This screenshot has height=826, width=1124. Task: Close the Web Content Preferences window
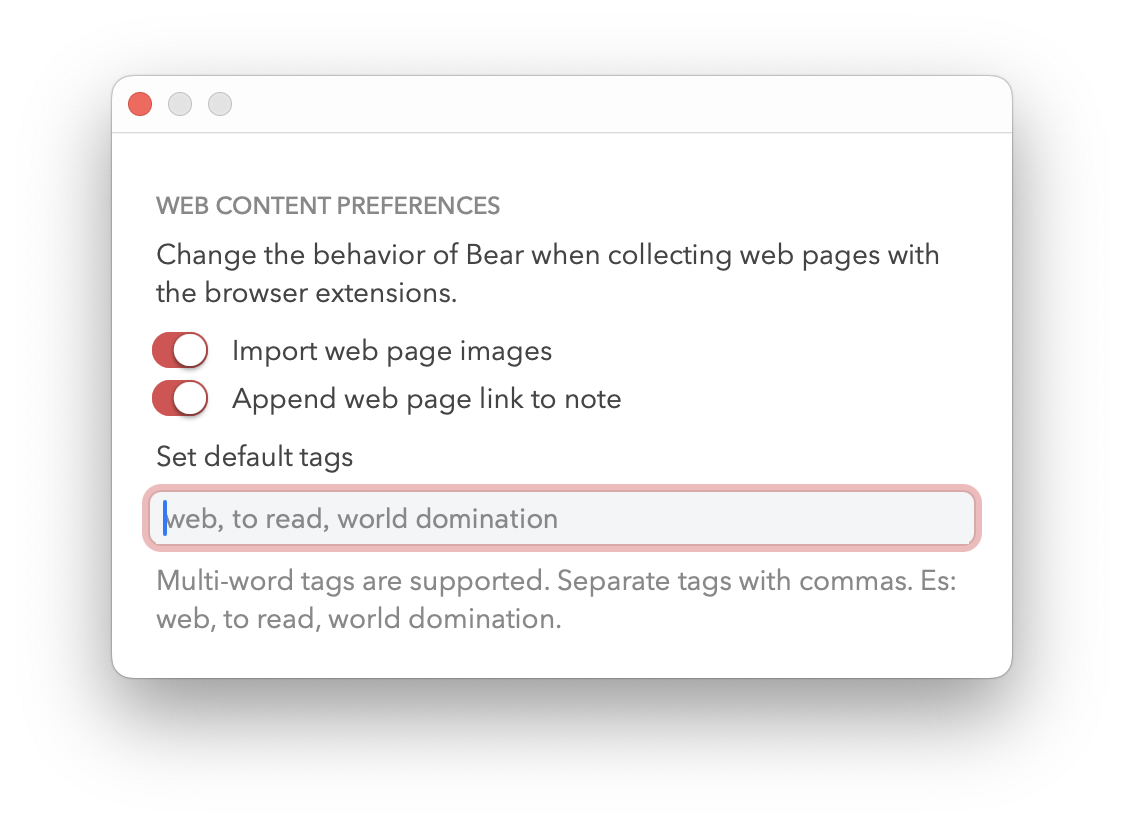tap(140, 104)
